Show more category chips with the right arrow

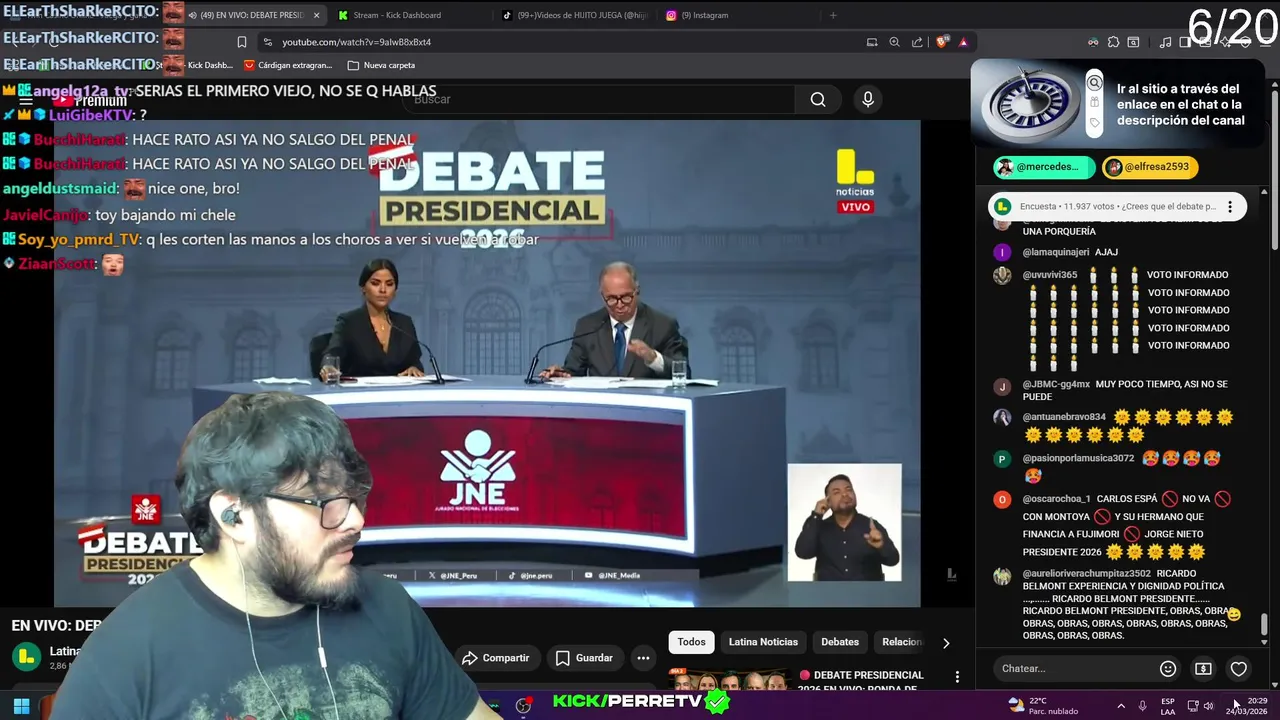pos(946,643)
